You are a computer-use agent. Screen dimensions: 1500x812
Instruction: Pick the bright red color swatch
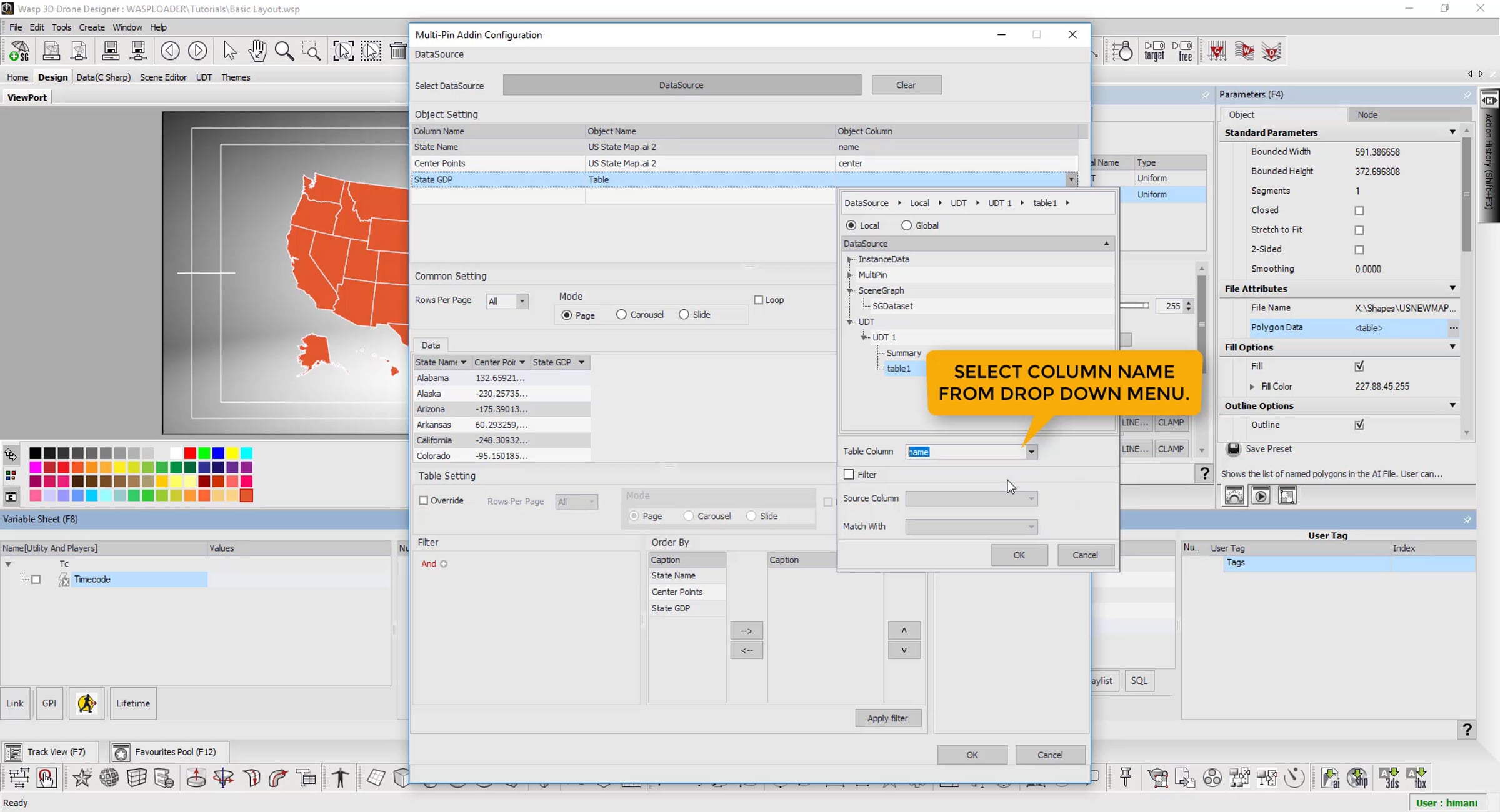click(x=190, y=453)
